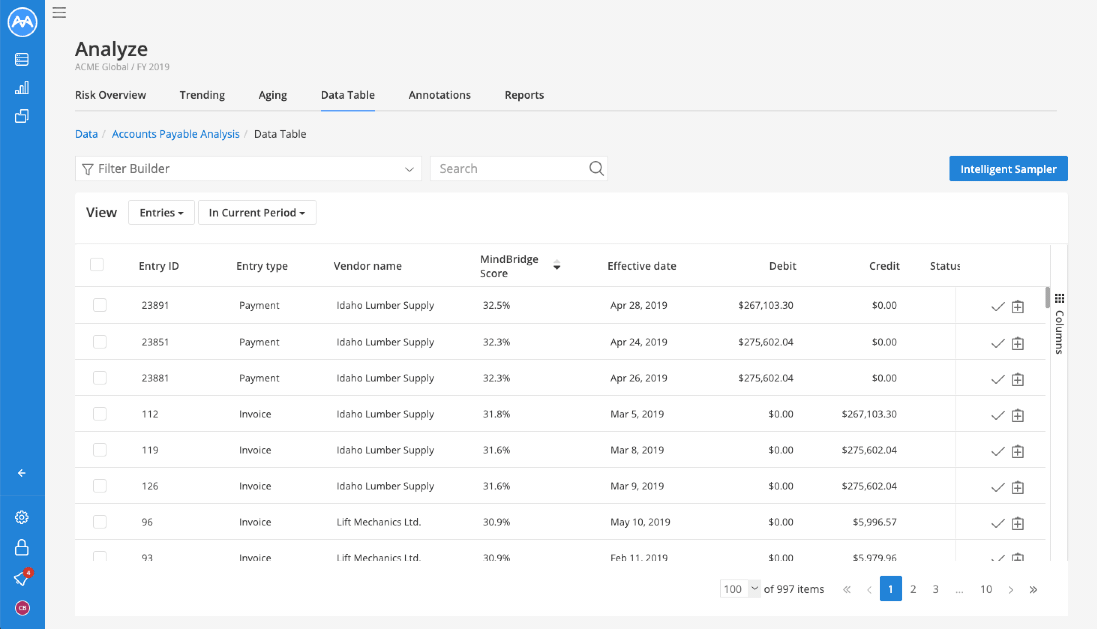Open announcements megaphone icon with badge
The width and height of the screenshot is (1097, 629).
(22, 578)
